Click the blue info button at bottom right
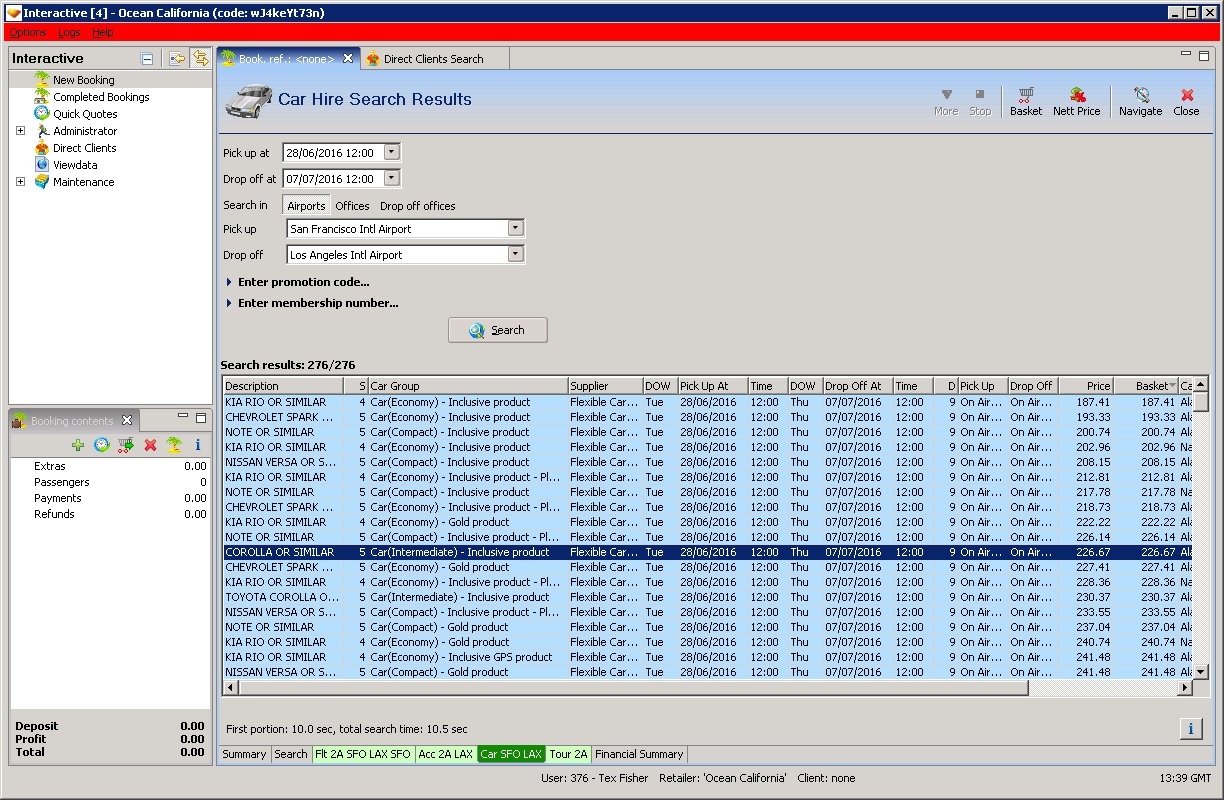This screenshot has height=800, width=1224. tap(1190, 728)
